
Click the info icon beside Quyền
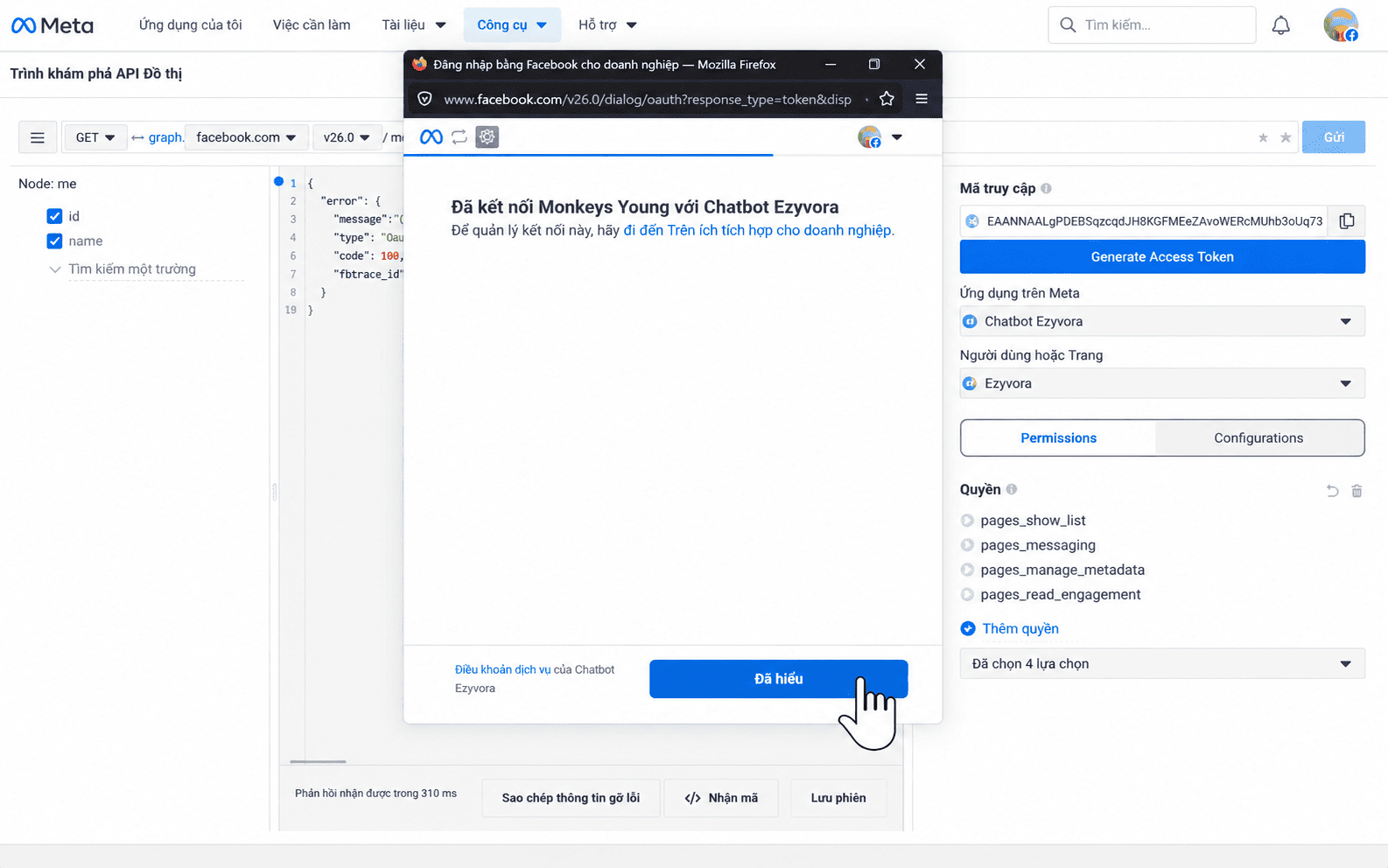(x=1012, y=489)
